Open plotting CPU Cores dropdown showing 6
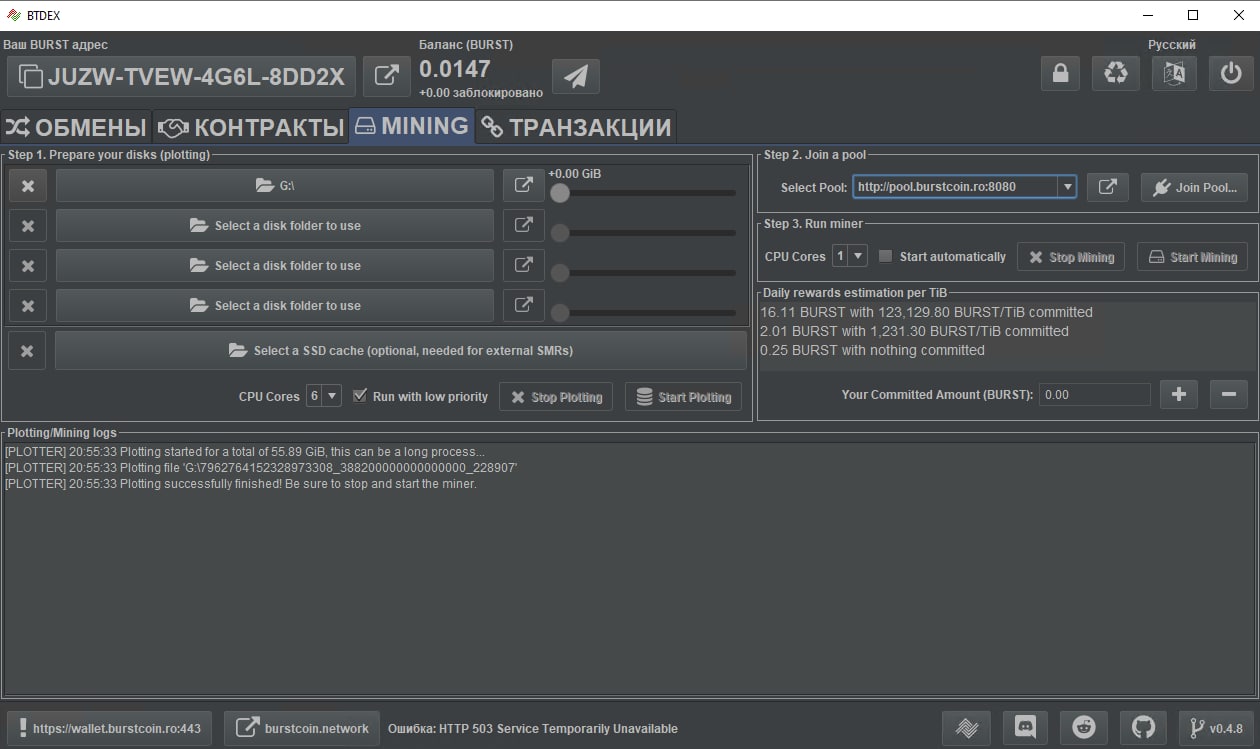This screenshot has width=1260, height=749. pos(323,396)
